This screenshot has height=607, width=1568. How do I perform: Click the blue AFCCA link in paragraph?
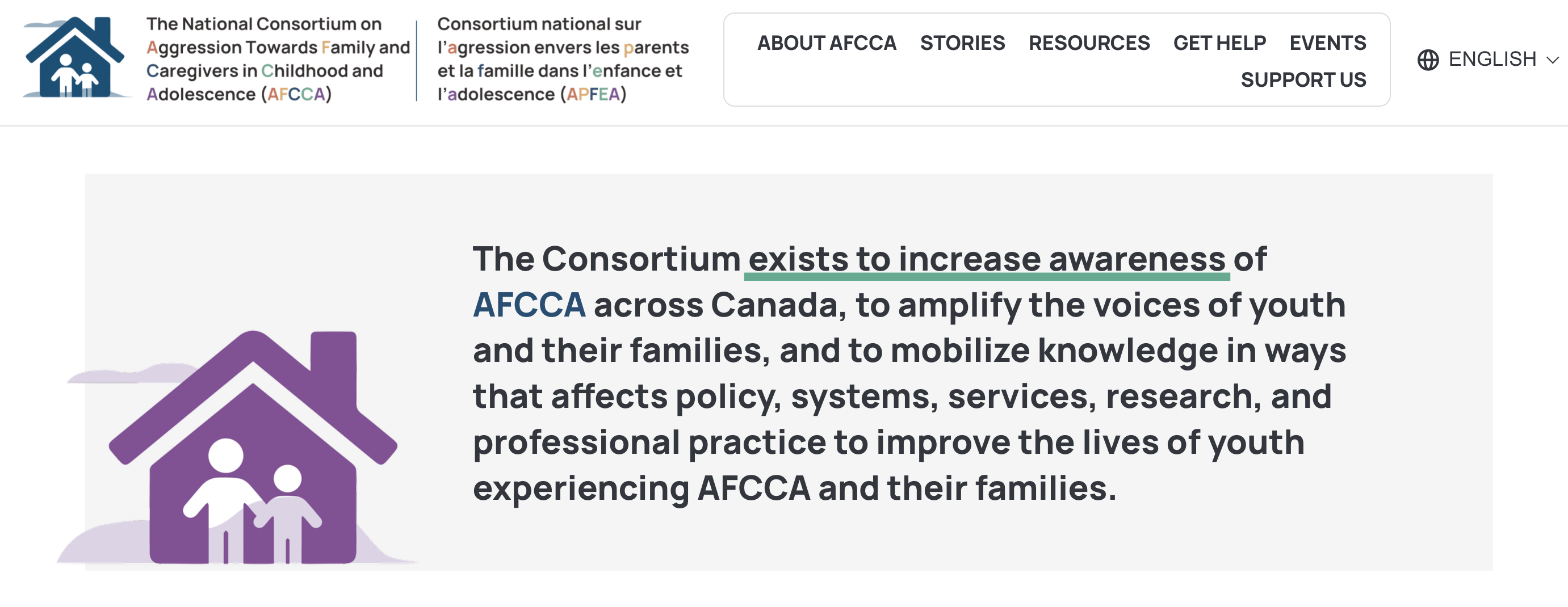click(529, 305)
